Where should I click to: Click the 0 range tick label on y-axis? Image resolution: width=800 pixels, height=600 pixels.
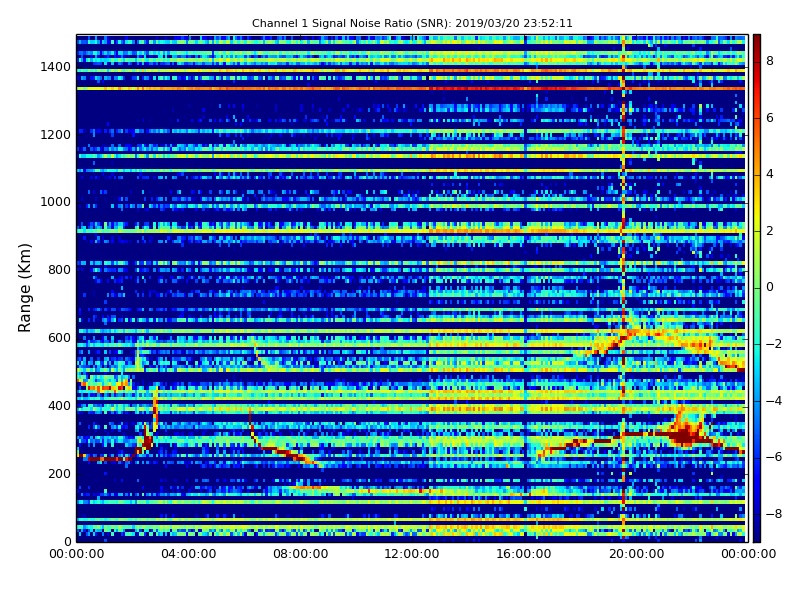coord(67,541)
